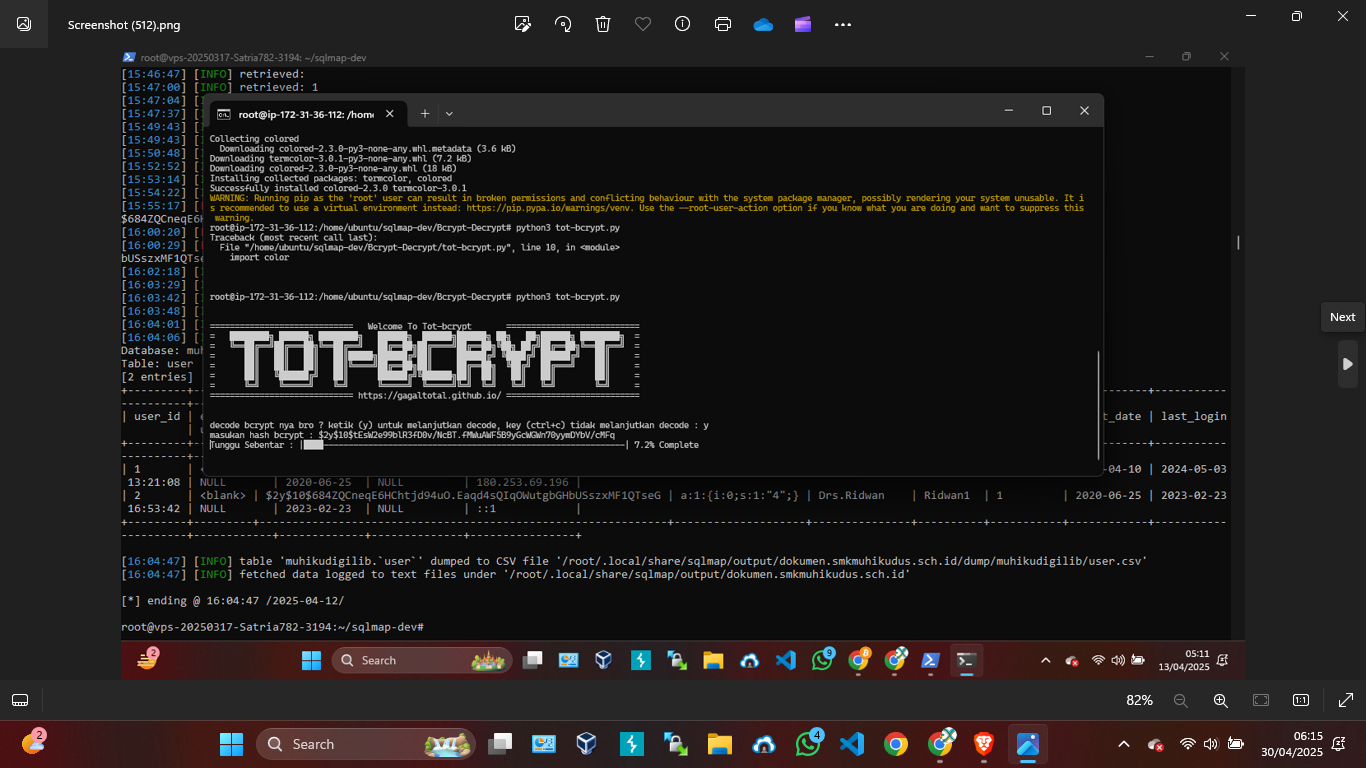Show actual size with the 1:1 icon
Viewport: 1366px width, 768px height.
click(1301, 700)
